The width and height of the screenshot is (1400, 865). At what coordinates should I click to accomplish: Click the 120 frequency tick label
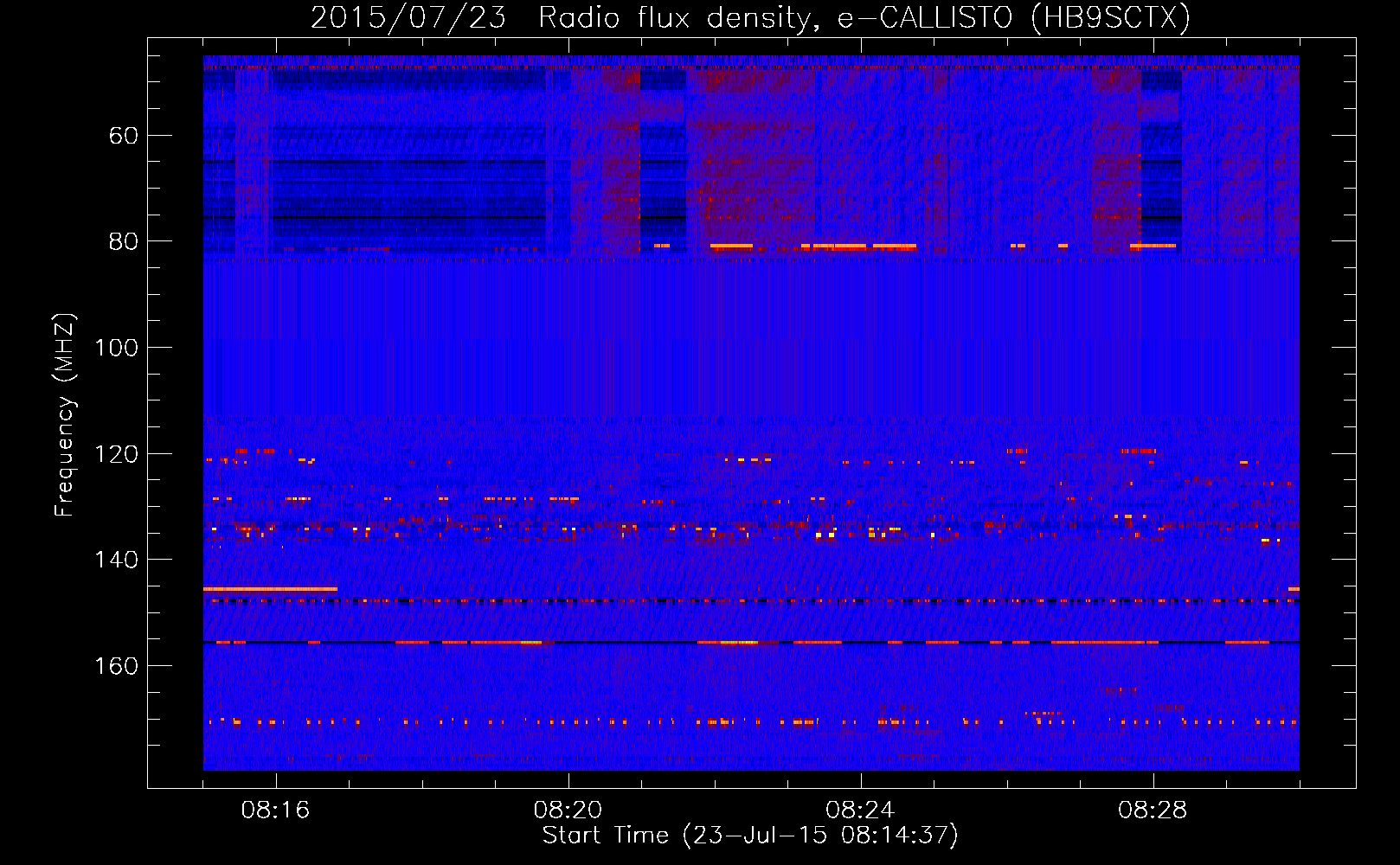tap(117, 454)
